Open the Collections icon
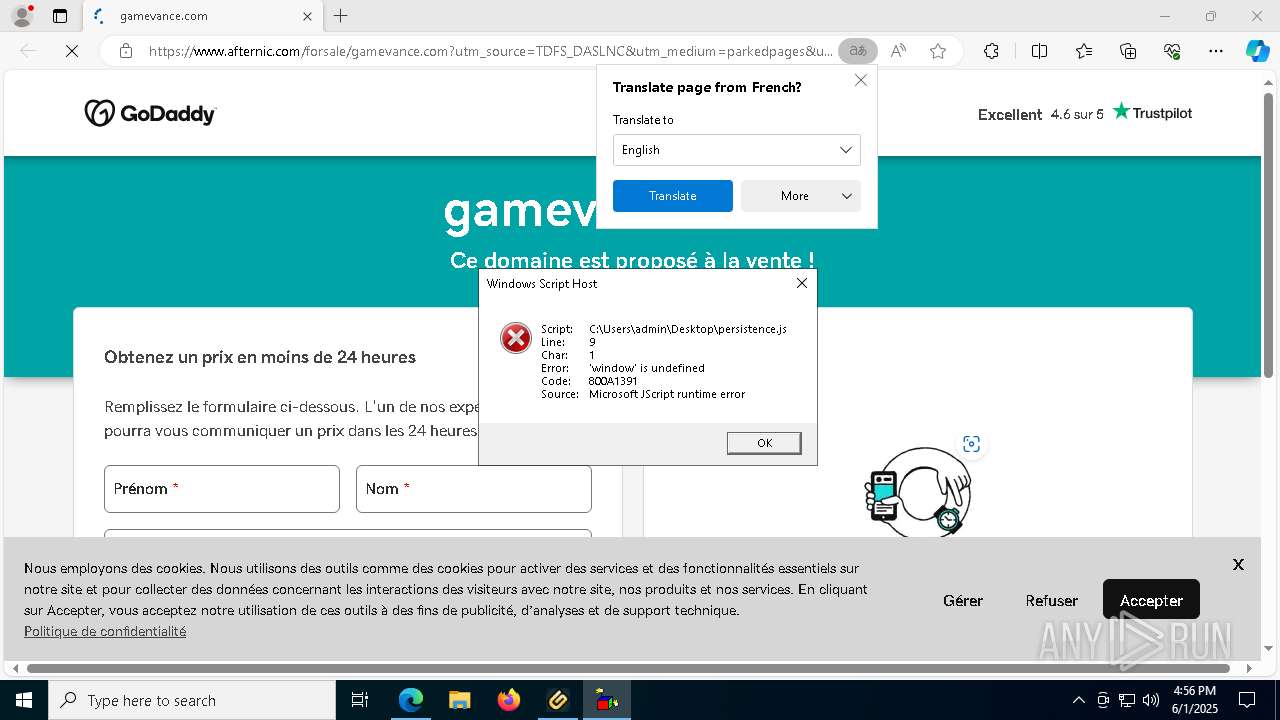 coord(1128,51)
